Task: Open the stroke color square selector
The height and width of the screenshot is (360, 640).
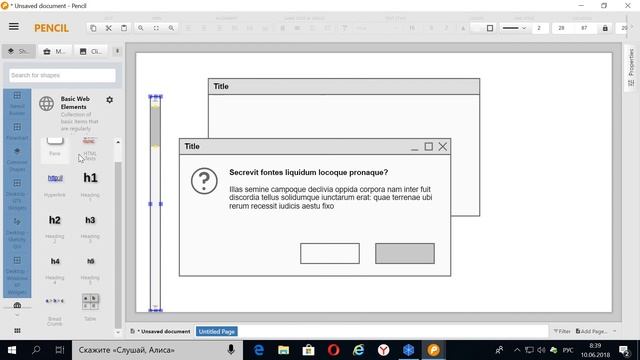Action: click(490, 28)
